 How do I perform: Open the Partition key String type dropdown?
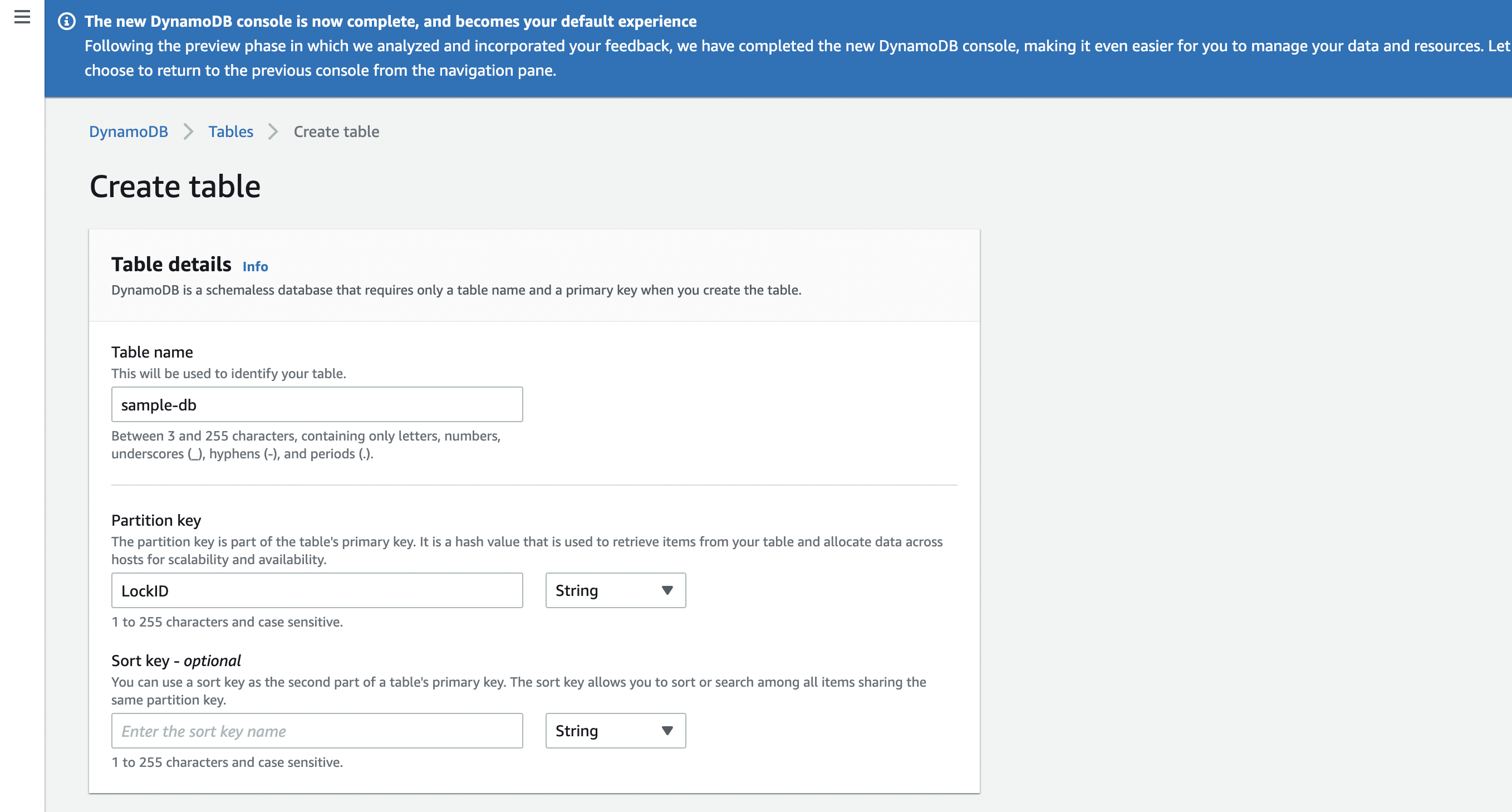(x=616, y=591)
